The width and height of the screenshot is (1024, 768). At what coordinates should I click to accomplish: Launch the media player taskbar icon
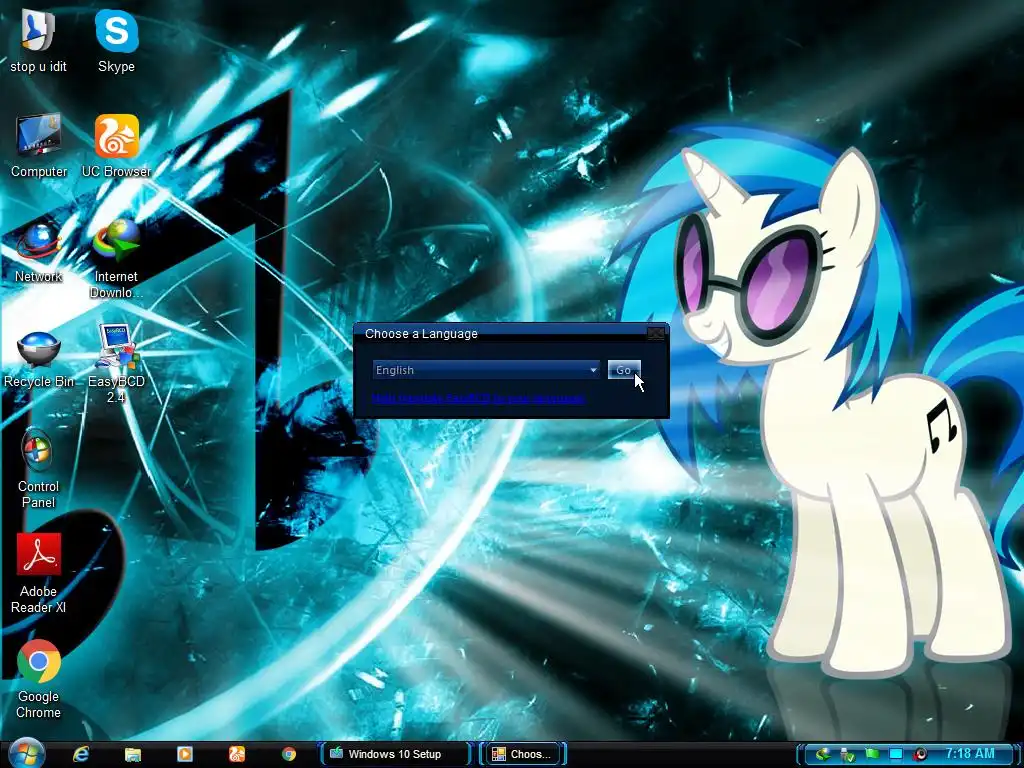click(185, 754)
